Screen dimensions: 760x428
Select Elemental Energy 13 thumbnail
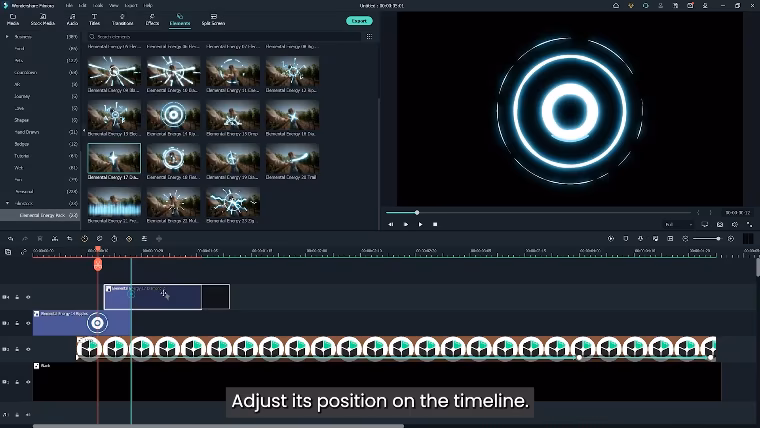click(114, 114)
